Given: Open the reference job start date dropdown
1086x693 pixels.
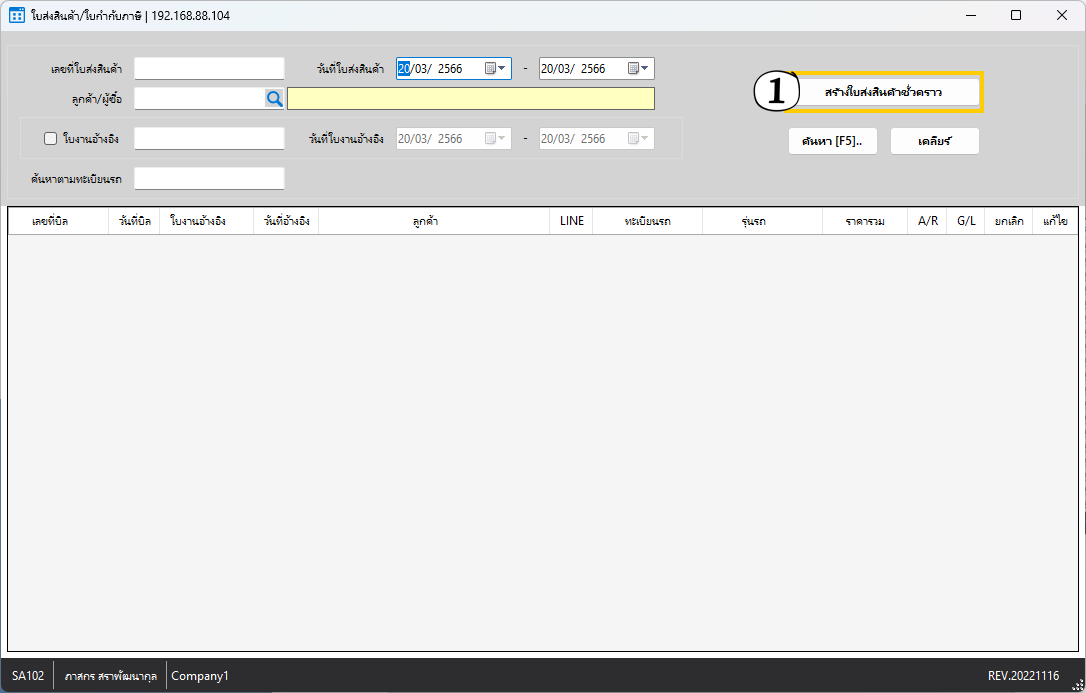Looking at the screenshot, I should pyautogui.click(x=497, y=139).
